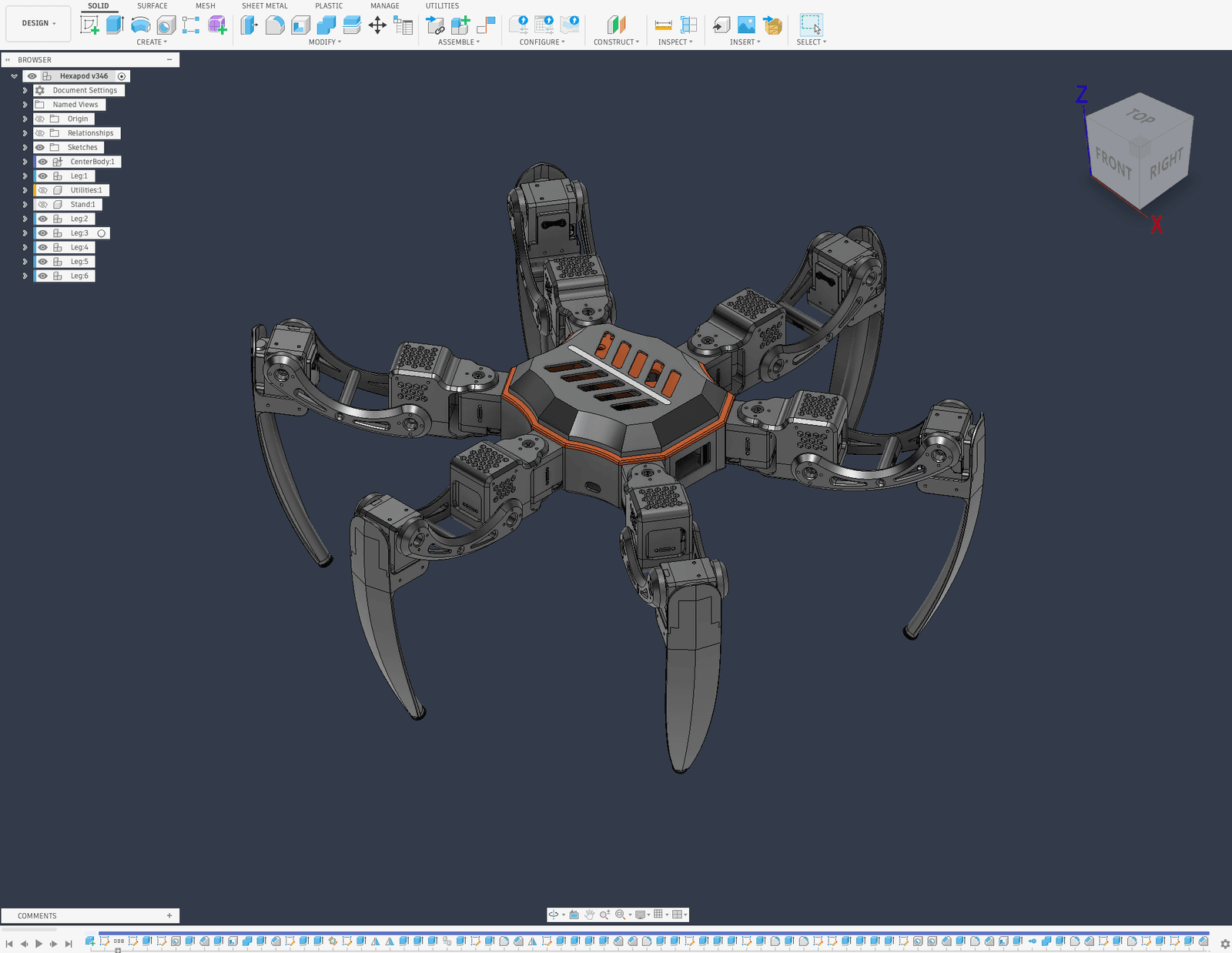Viewport: 1232px width, 953px height.
Task: Open the Construct dropdown menu
Action: [x=616, y=42]
